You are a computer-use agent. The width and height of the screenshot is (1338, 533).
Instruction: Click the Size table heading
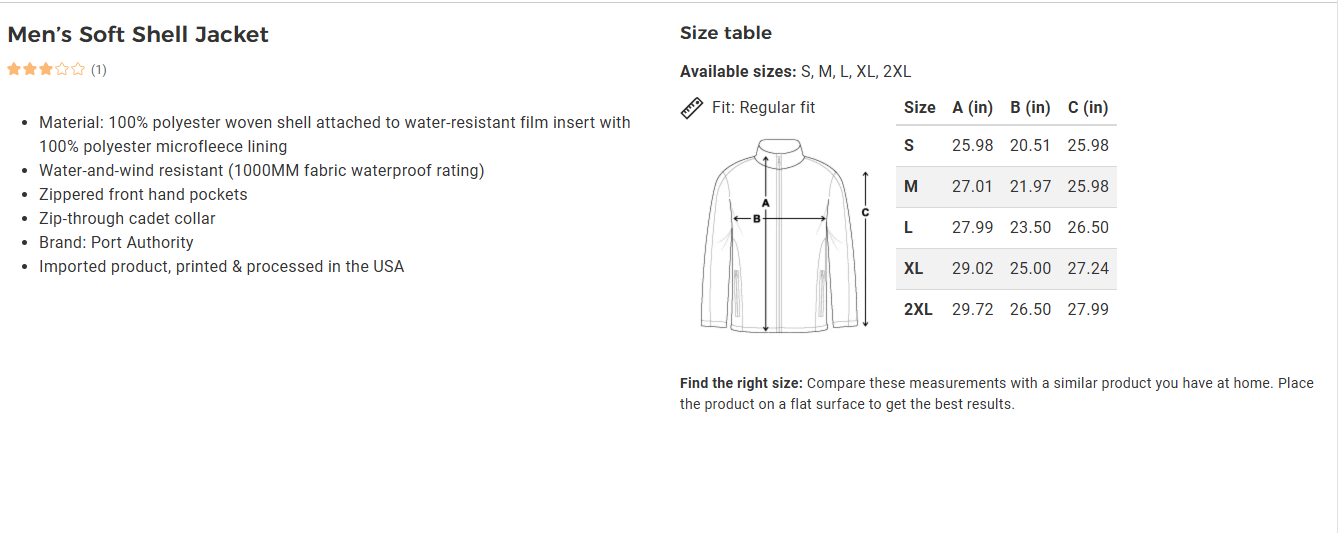point(726,33)
